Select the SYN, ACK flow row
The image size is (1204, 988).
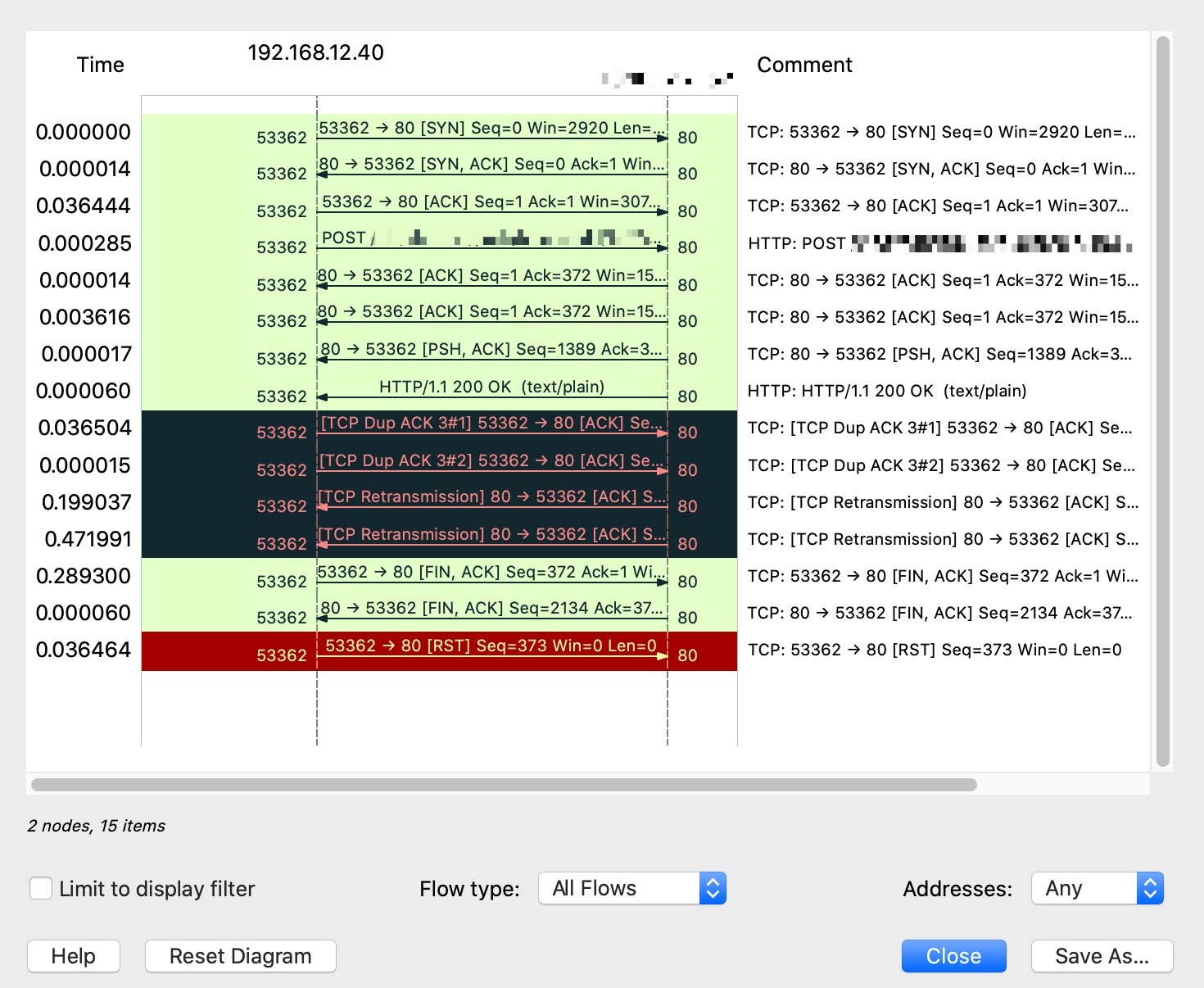(491, 169)
